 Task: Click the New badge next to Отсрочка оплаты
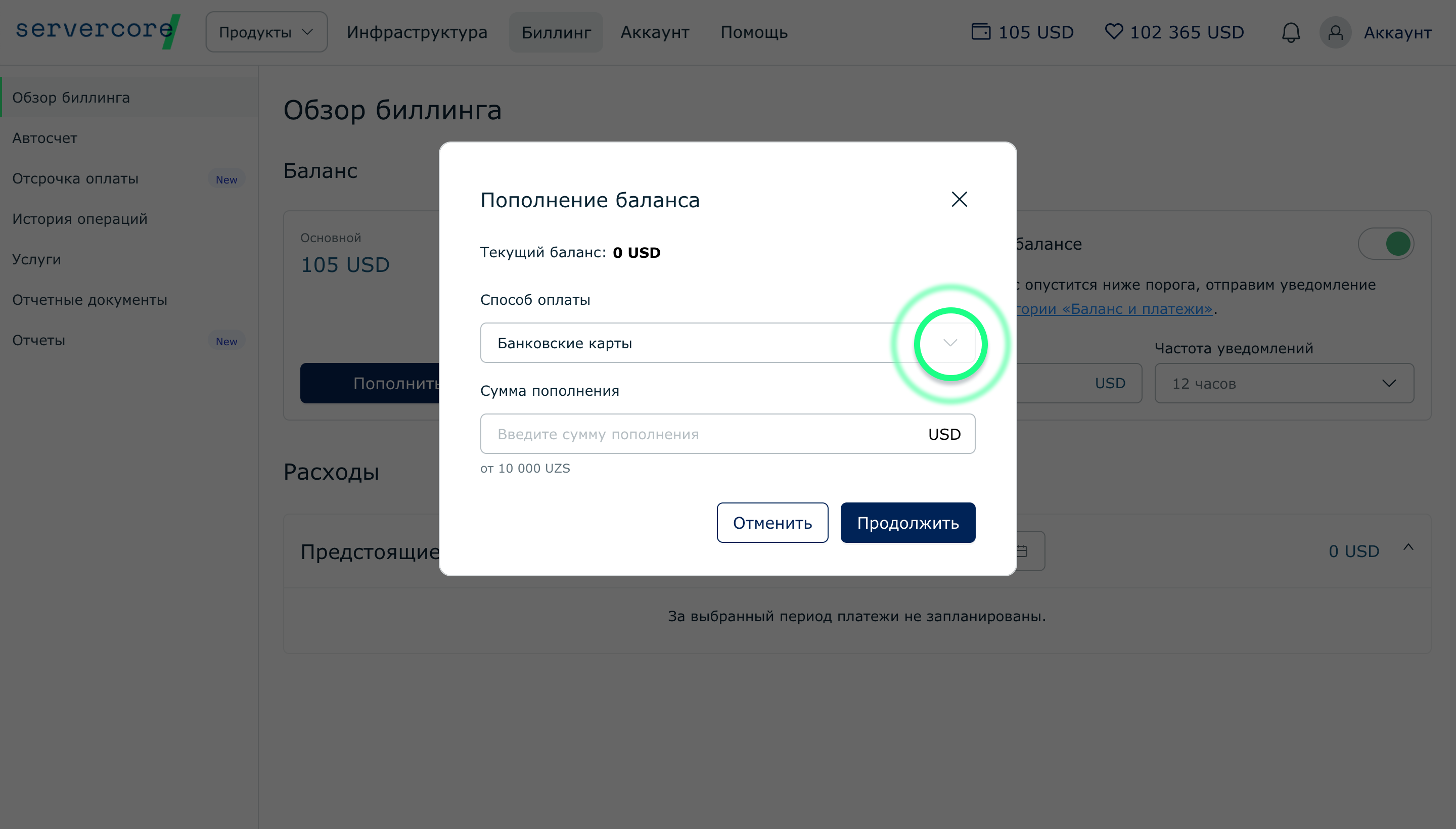226,179
